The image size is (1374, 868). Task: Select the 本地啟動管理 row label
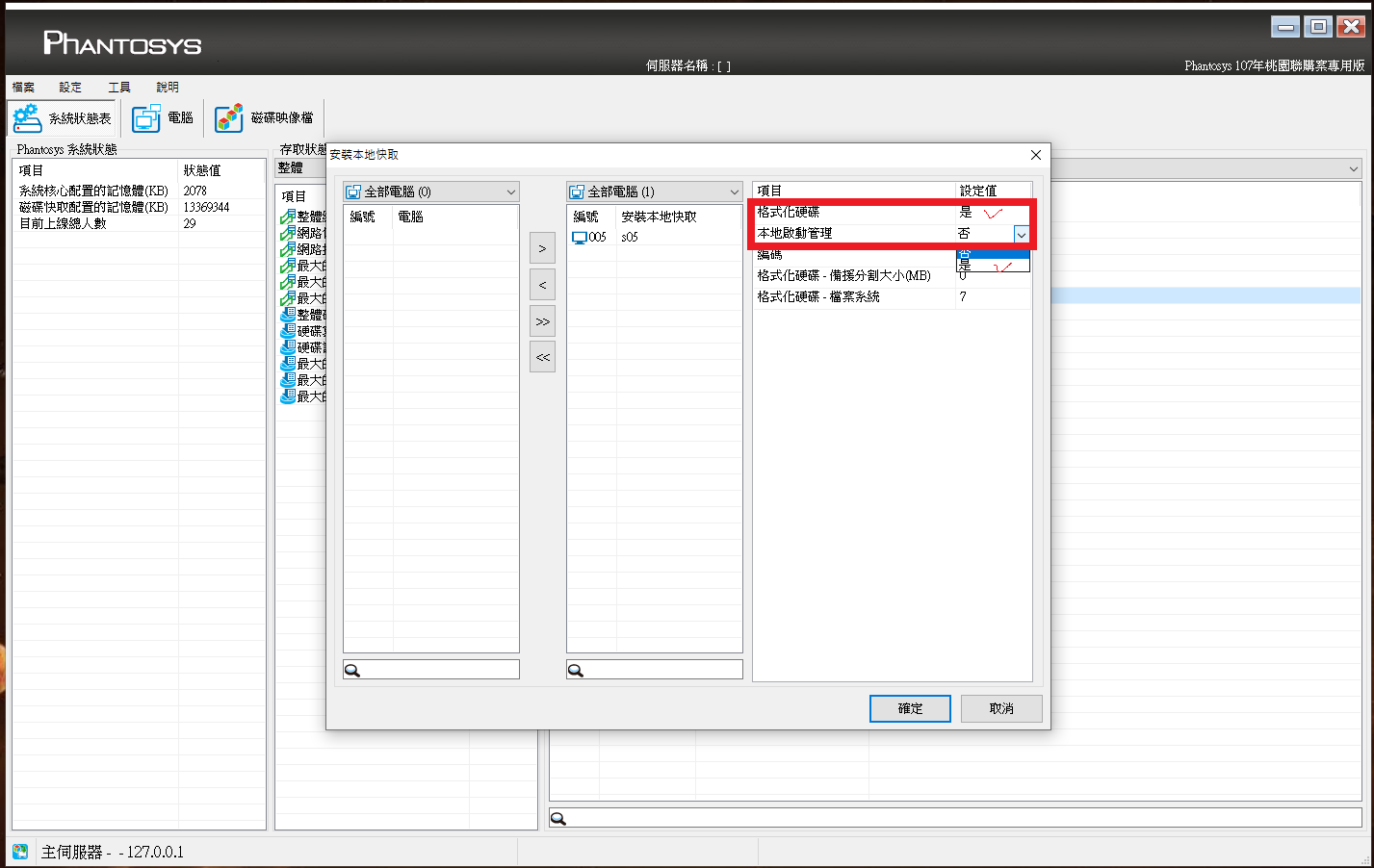794,233
